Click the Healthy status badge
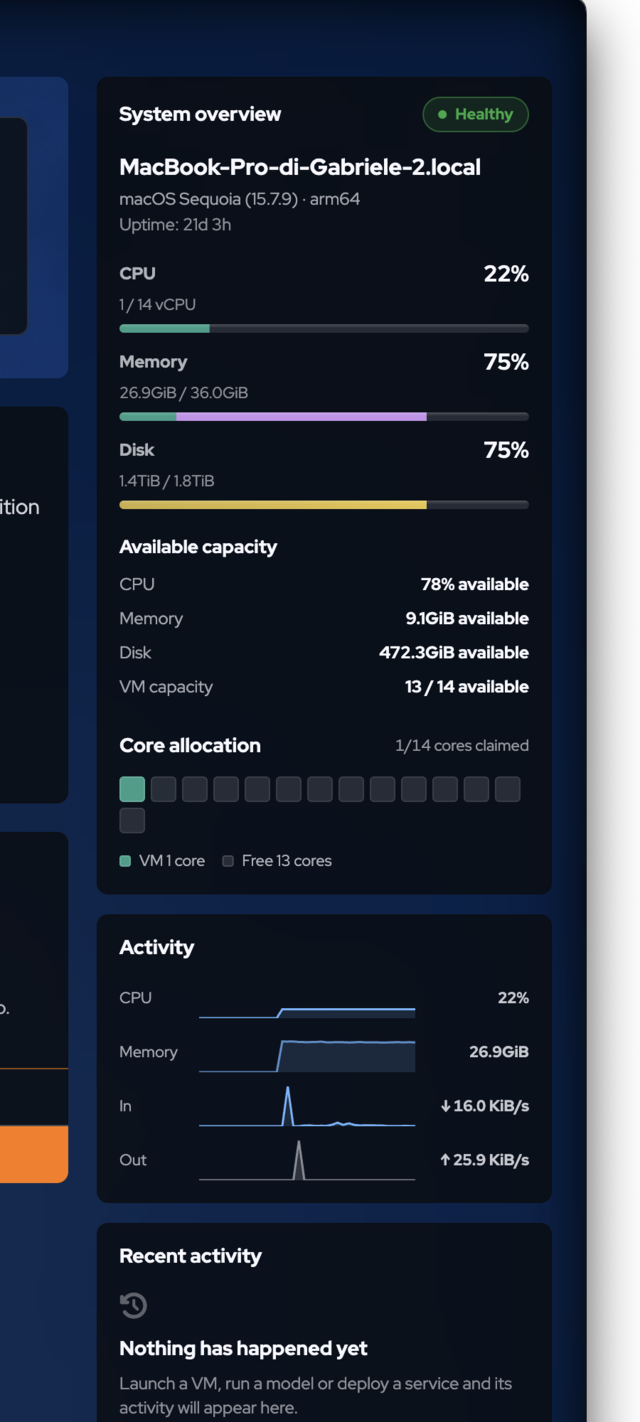The height and width of the screenshot is (1422, 640). click(x=475, y=114)
